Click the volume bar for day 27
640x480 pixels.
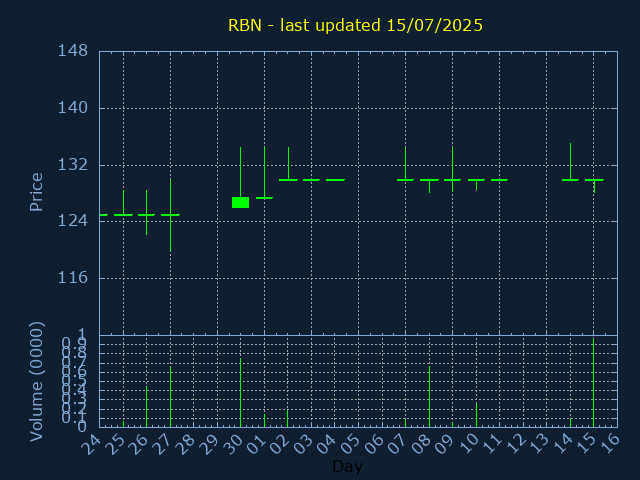point(171,397)
